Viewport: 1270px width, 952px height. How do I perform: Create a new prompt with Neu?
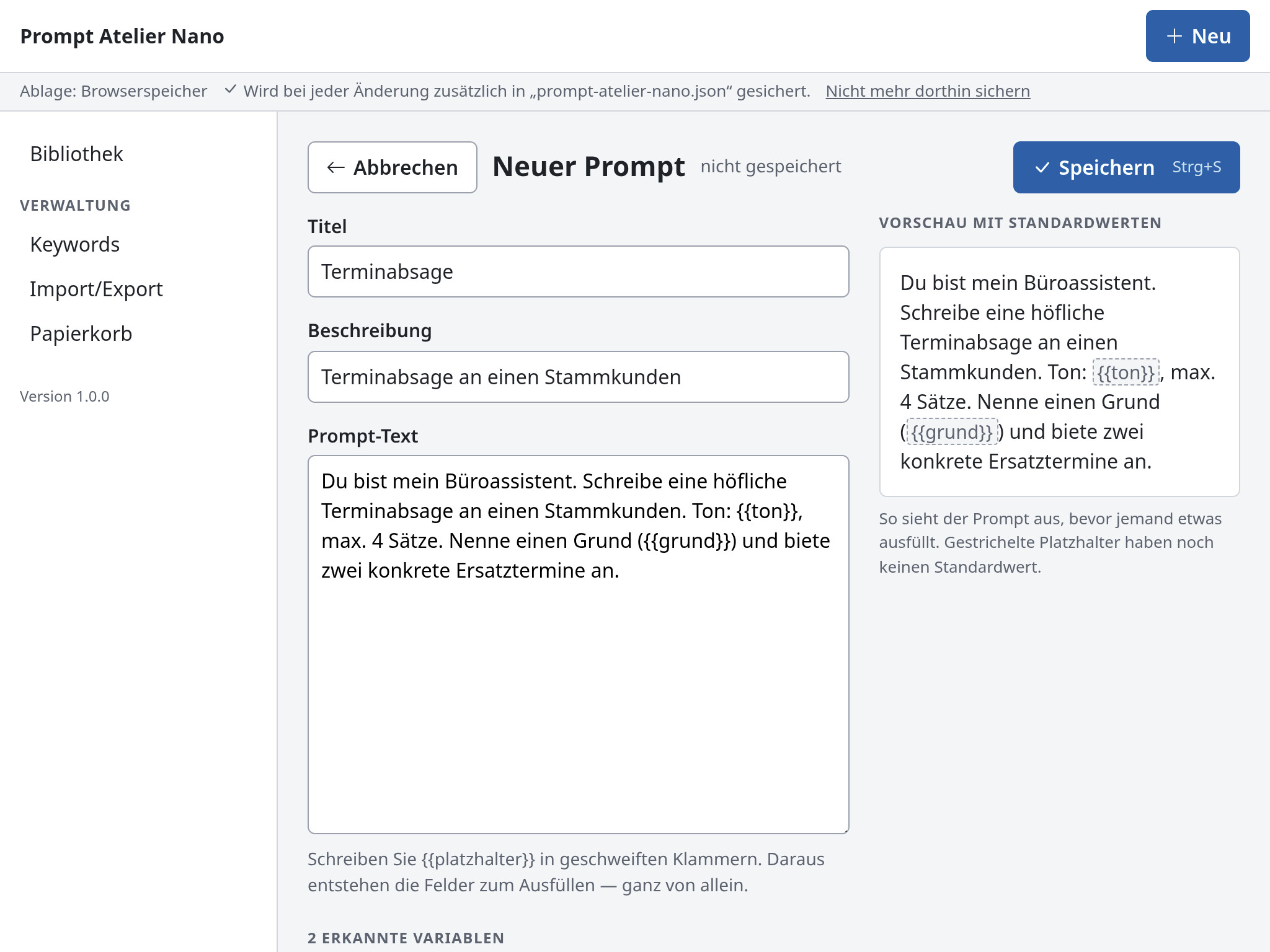point(1197,36)
